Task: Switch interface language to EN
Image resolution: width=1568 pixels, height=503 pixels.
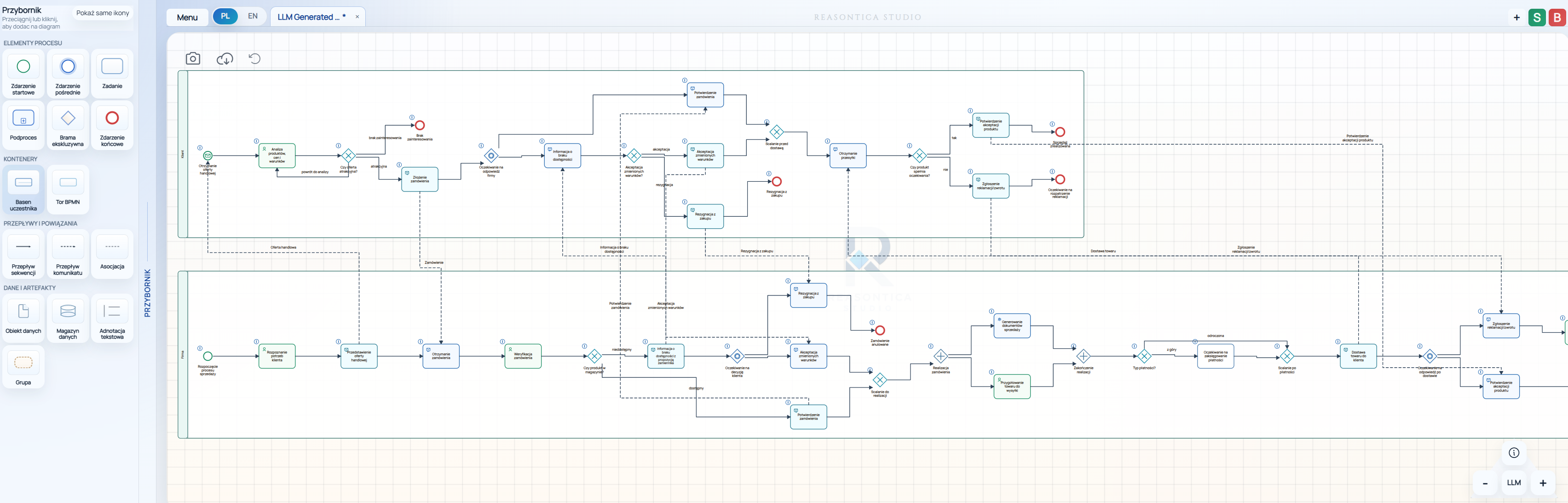Action: pos(253,17)
